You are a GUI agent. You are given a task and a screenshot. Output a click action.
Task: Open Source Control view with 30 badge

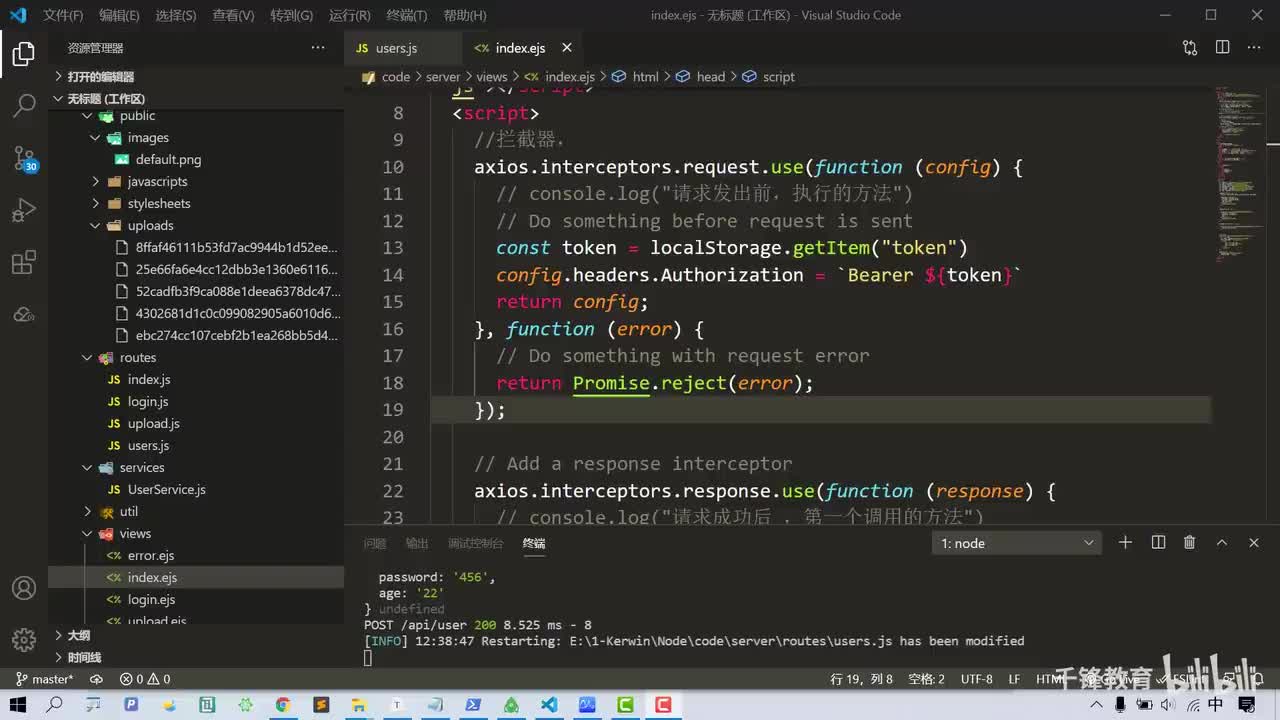(x=24, y=158)
